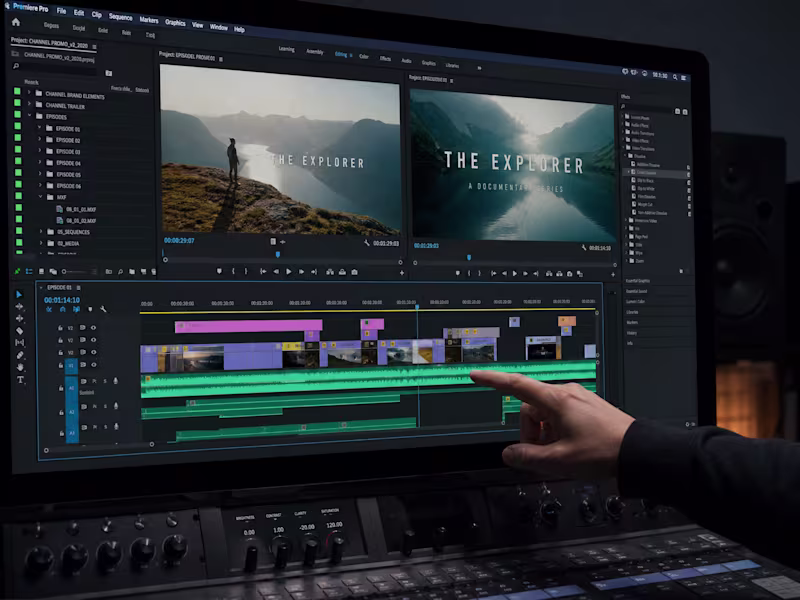This screenshot has height=600, width=800.
Task: Select the Pen tool
Action: pyautogui.click(x=20, y=355)
